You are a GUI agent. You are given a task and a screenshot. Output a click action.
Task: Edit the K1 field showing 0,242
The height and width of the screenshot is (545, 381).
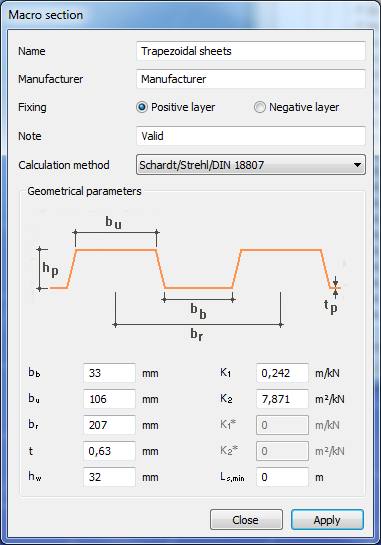tap(282, 373)
